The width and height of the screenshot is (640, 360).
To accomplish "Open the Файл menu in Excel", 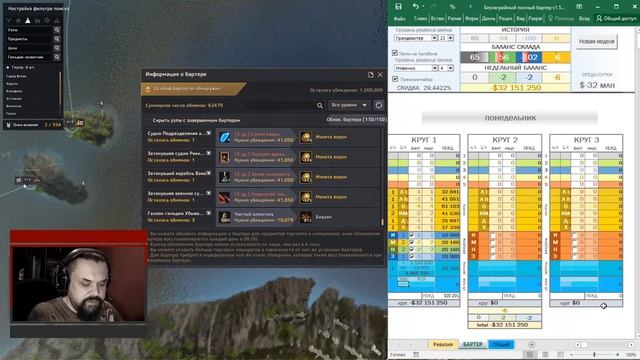I will tap(399, 19).
